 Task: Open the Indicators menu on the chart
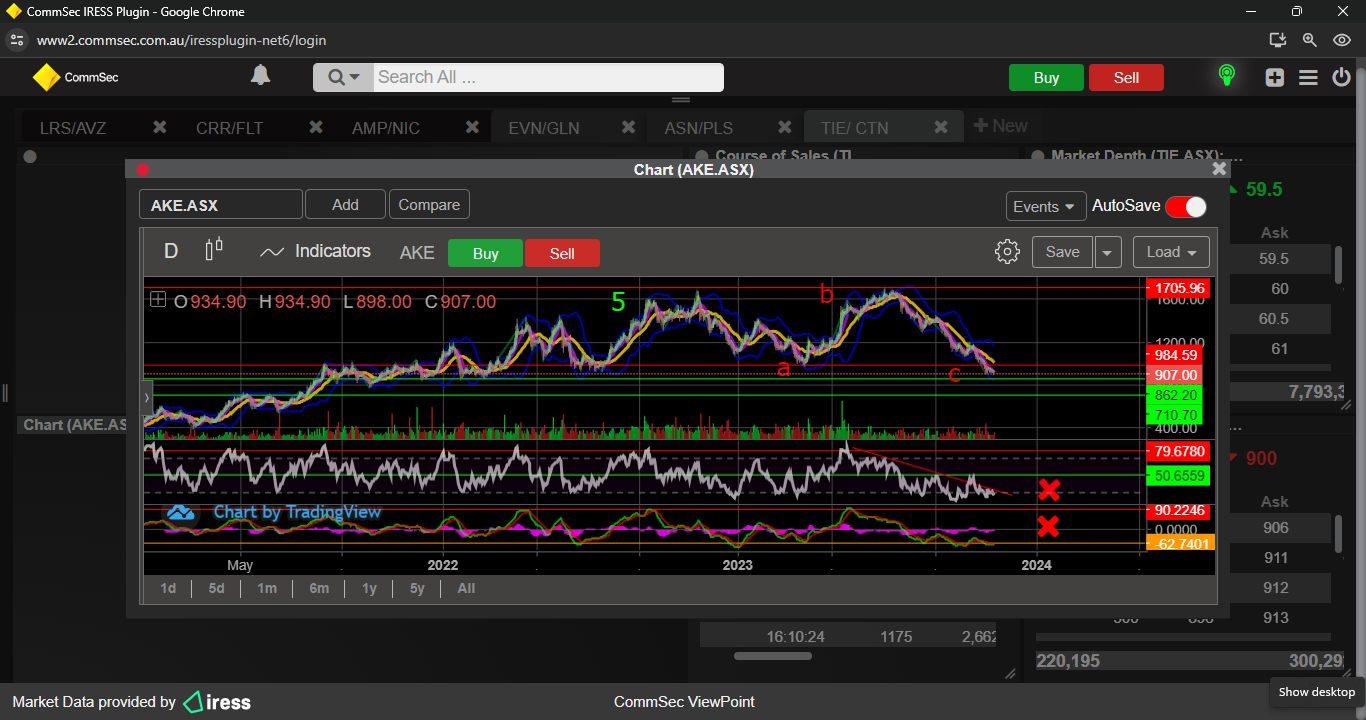315,252
